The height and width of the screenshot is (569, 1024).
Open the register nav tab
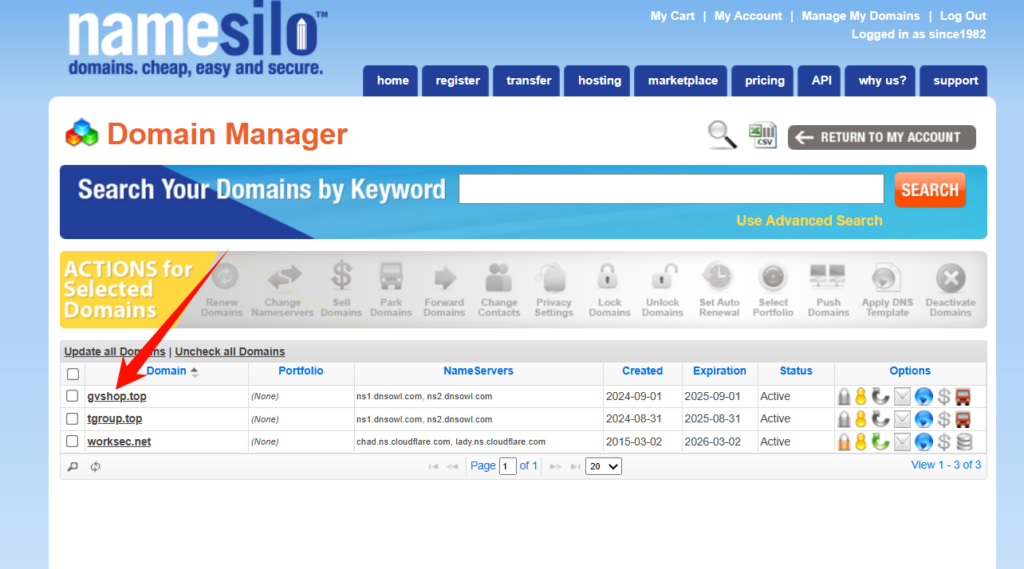coord(456,81)
